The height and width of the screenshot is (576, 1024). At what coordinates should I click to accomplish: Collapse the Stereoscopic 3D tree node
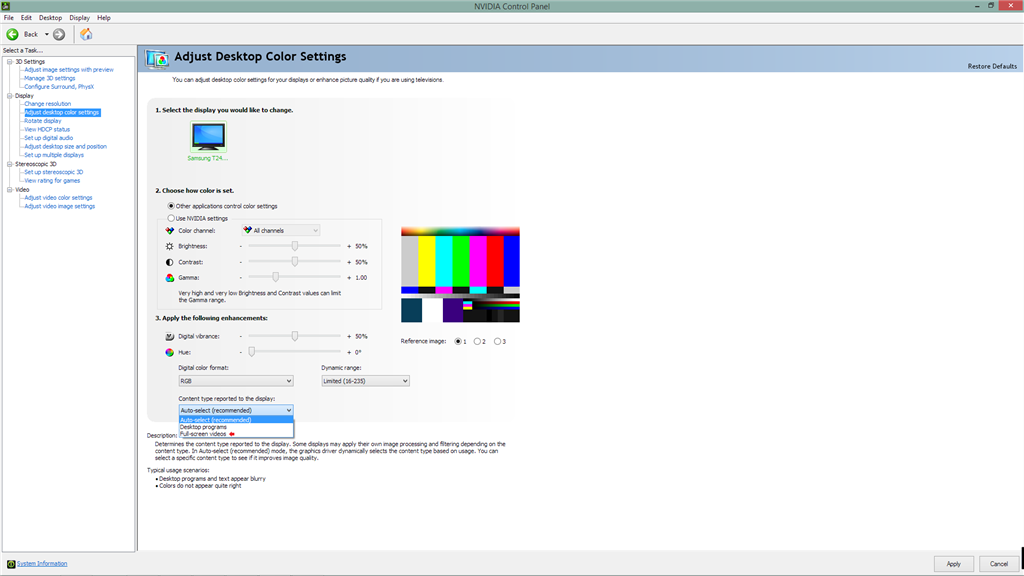10,164
